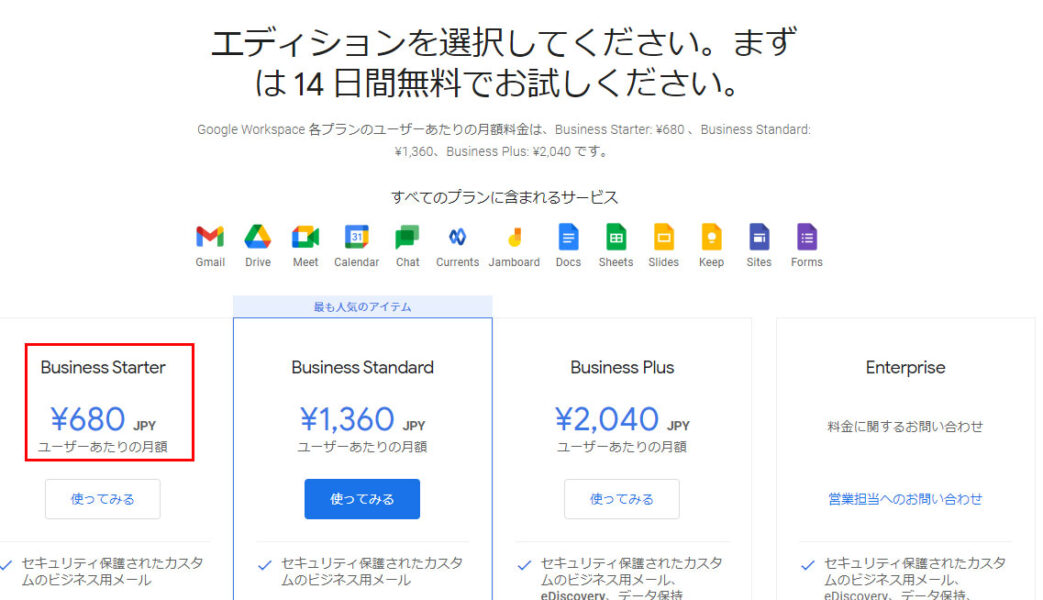Click the Jamboard icon
This screenshot has width=1043, height=600.
pos(514,237)
